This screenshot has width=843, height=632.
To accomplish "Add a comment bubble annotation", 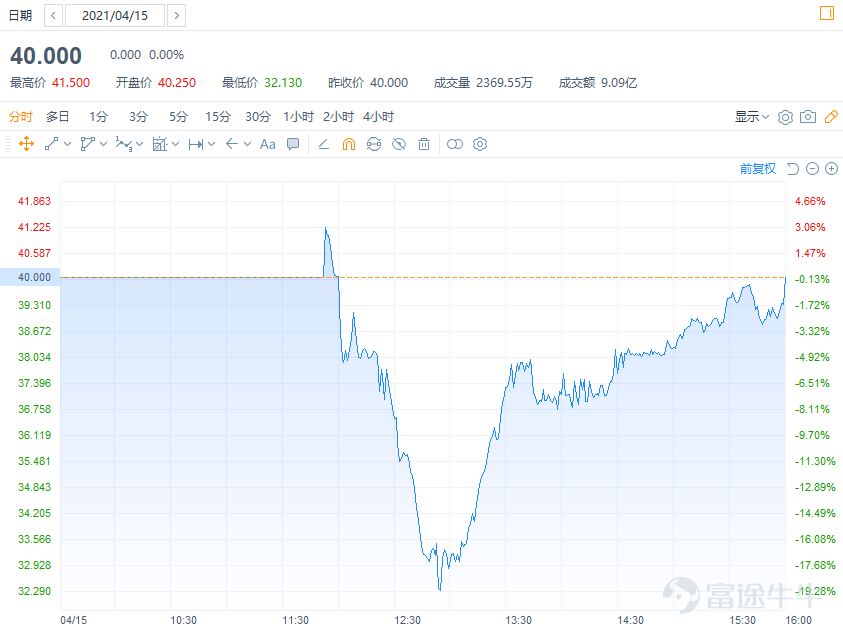I will (x=293, y=144).
